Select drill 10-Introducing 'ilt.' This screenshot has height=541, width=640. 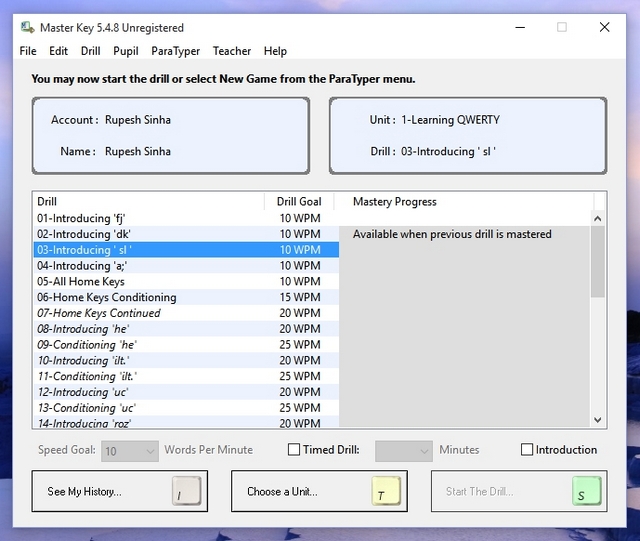pyautogui.click(x=186, y=361)
